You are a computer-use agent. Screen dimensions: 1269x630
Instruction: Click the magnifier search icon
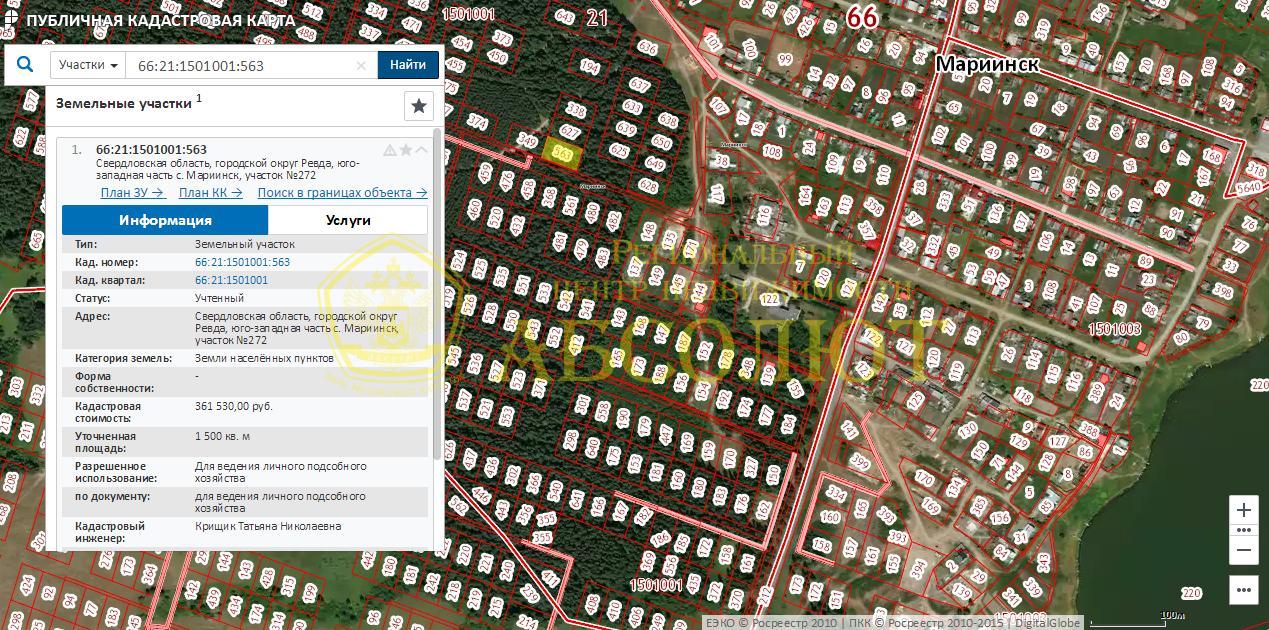point(25,65)
